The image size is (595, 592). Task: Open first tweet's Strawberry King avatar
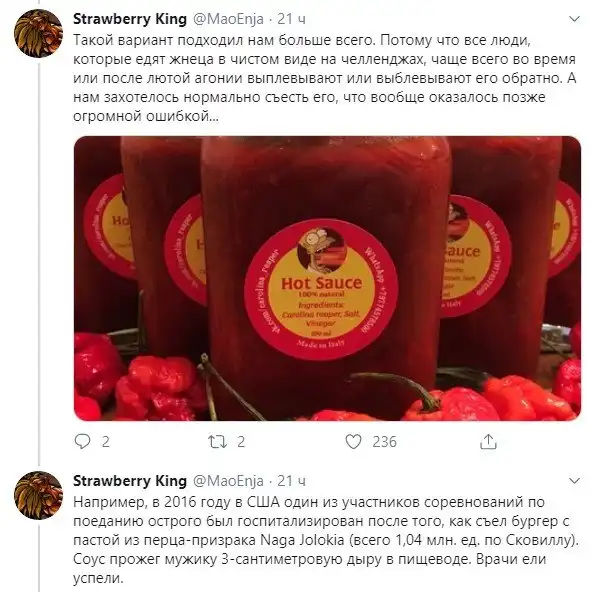(x=38, y=33)
